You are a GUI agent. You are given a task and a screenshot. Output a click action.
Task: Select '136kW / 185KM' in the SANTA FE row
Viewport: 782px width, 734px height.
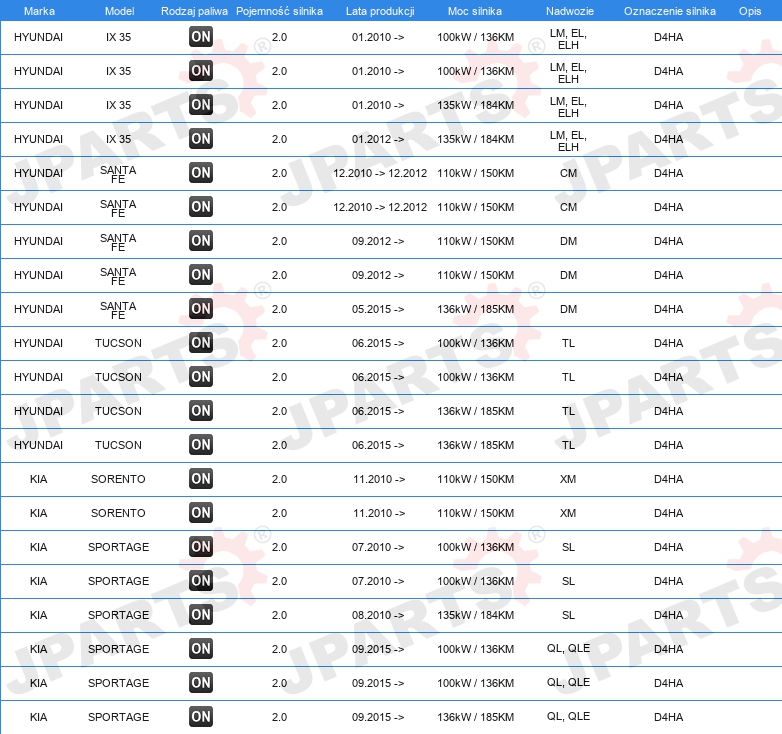(476, 309)
